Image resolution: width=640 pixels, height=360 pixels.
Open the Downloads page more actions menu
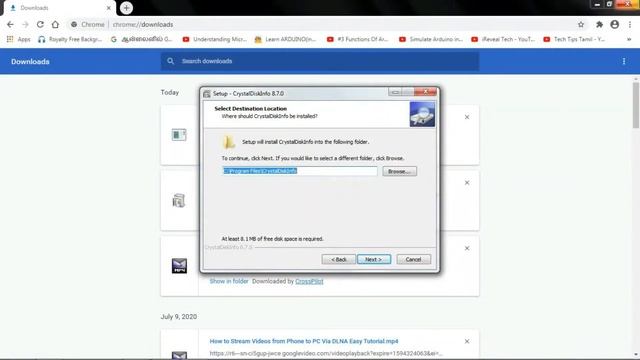click(624, 61)
